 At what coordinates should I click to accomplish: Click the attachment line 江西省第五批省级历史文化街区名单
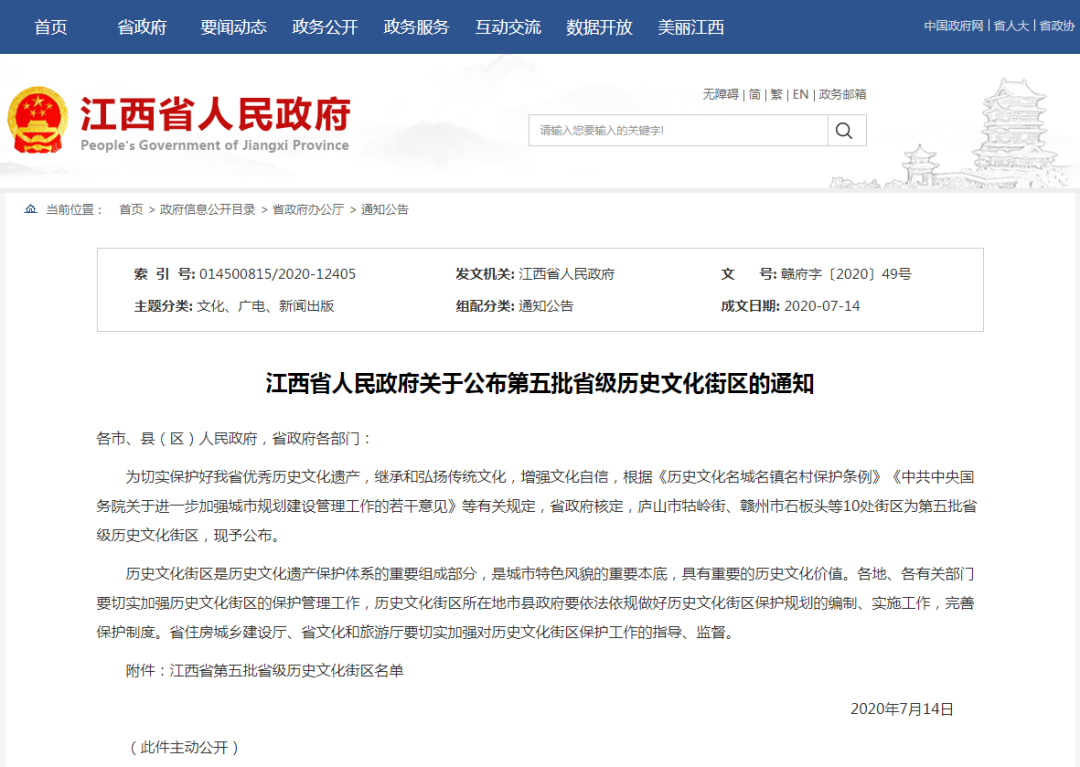click(x=287, y=671)
